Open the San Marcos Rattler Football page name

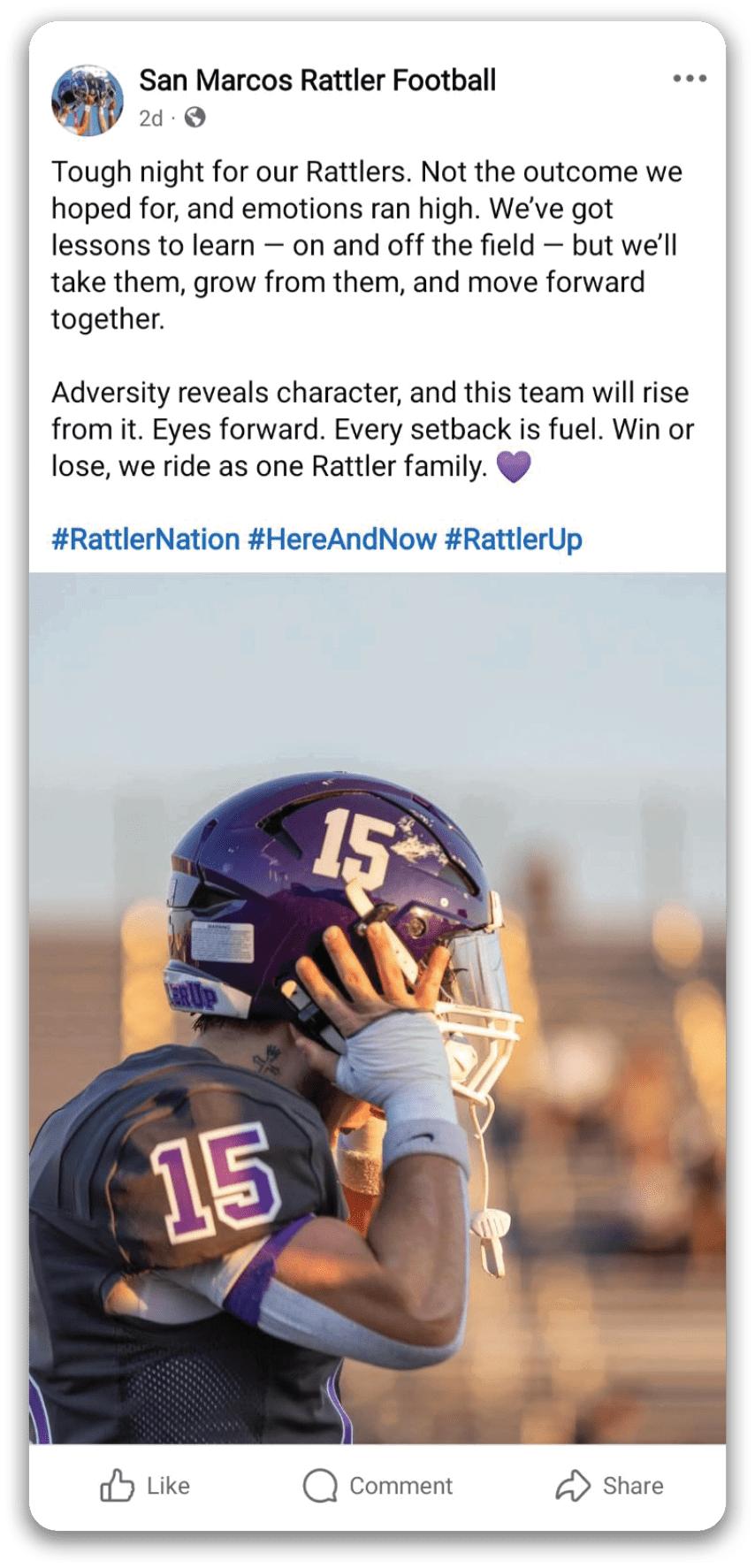tap(317, 80)
